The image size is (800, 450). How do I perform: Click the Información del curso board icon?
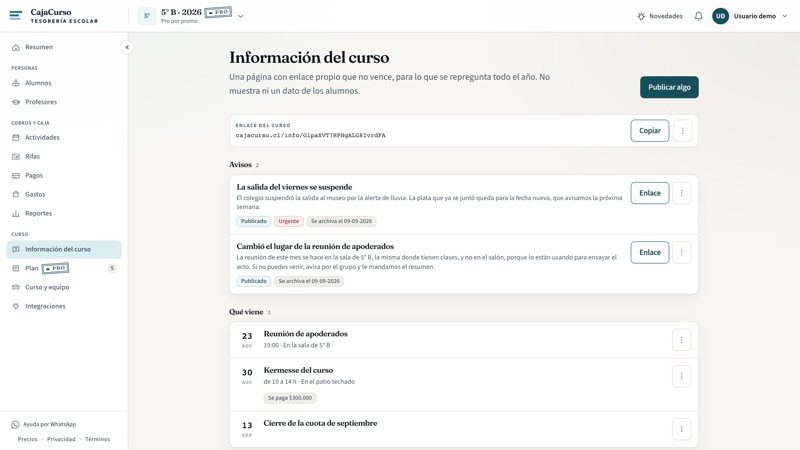coord(16,249)
